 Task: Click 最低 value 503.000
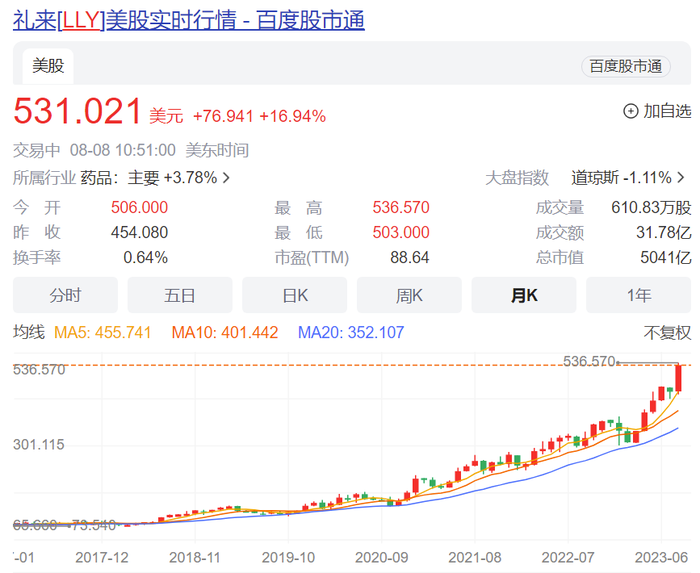[x=401, y=233]
